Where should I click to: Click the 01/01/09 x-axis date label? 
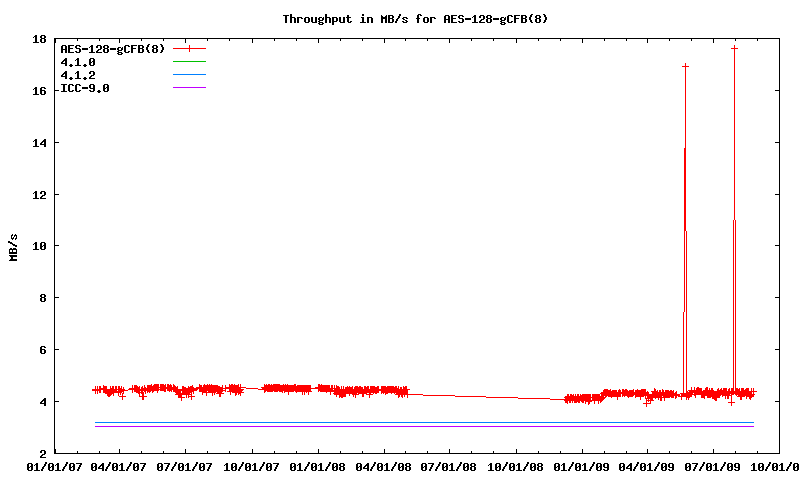pos(581,466)
